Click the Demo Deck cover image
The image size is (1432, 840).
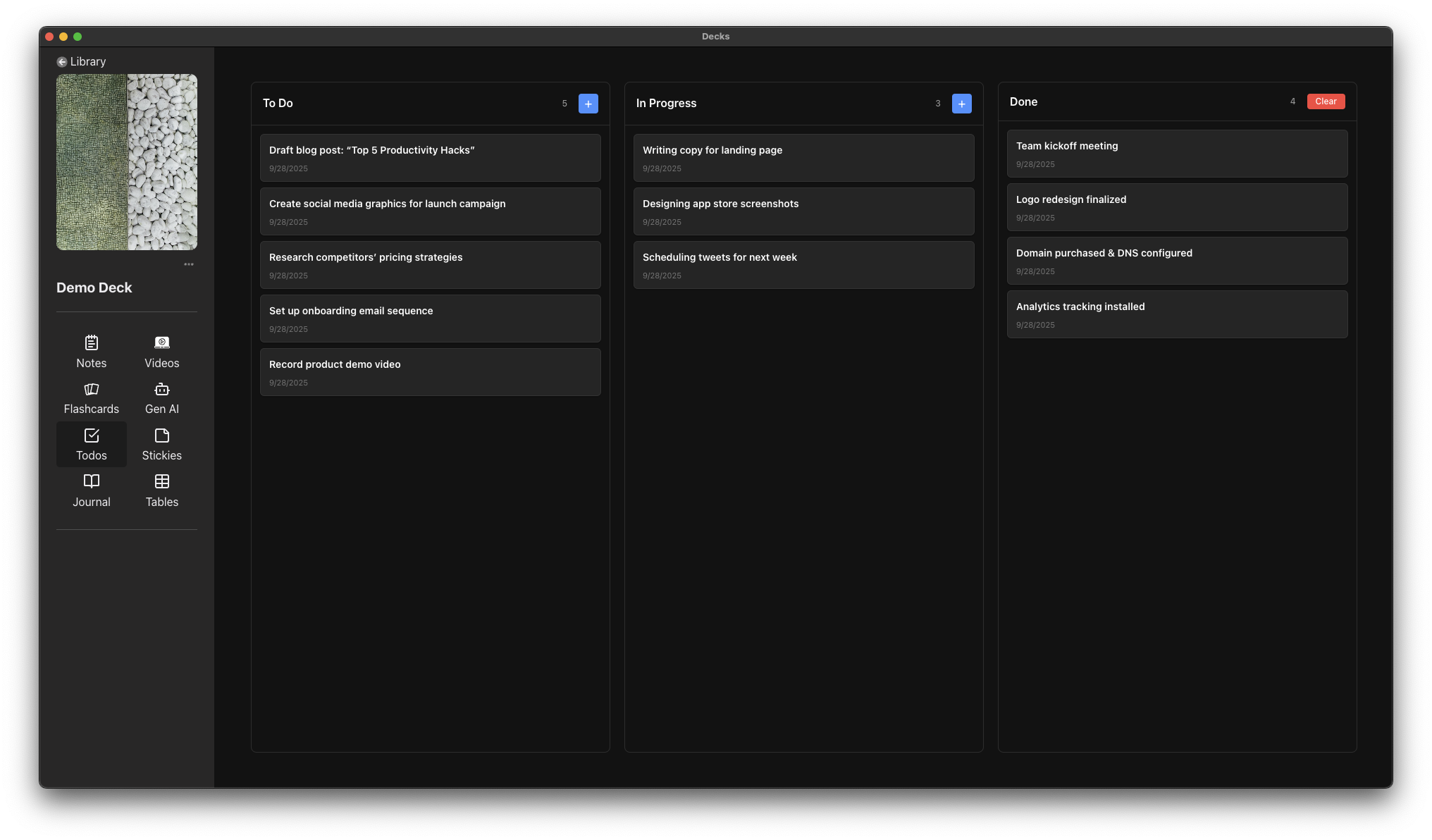point(127,162)
